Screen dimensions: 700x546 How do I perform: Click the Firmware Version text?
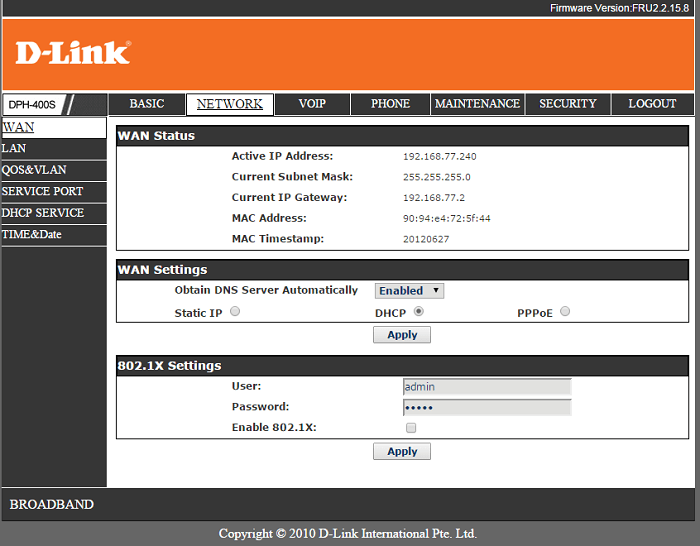[619, 8]
